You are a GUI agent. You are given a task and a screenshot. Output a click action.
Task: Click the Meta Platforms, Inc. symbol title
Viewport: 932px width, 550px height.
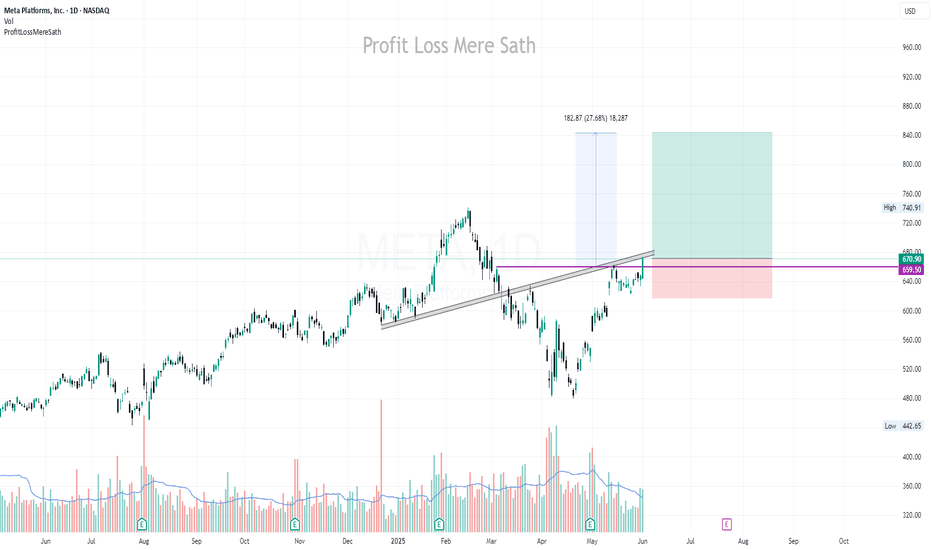point(56,11)
